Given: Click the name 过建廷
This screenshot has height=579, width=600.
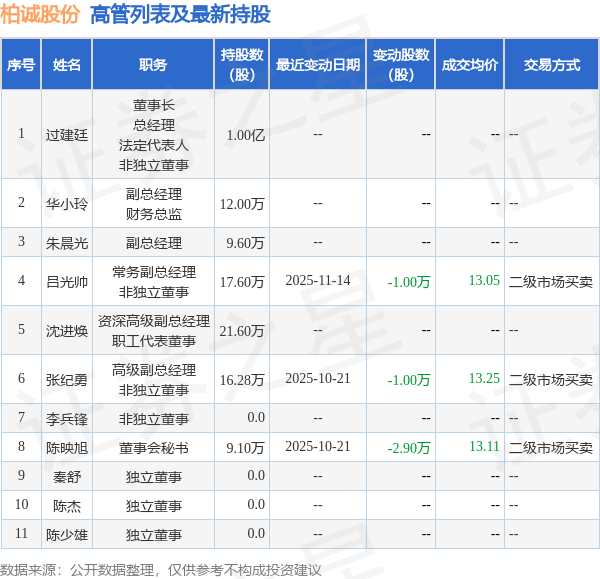Looking at the screenshot, I should [x=67, y=135].
